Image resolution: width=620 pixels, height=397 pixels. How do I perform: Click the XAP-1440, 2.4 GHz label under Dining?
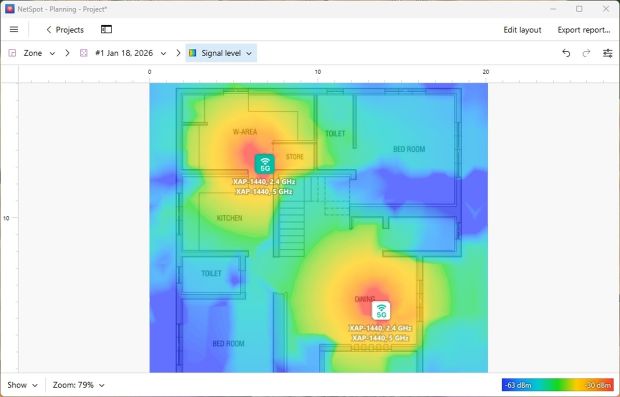(x=380, y=328)
